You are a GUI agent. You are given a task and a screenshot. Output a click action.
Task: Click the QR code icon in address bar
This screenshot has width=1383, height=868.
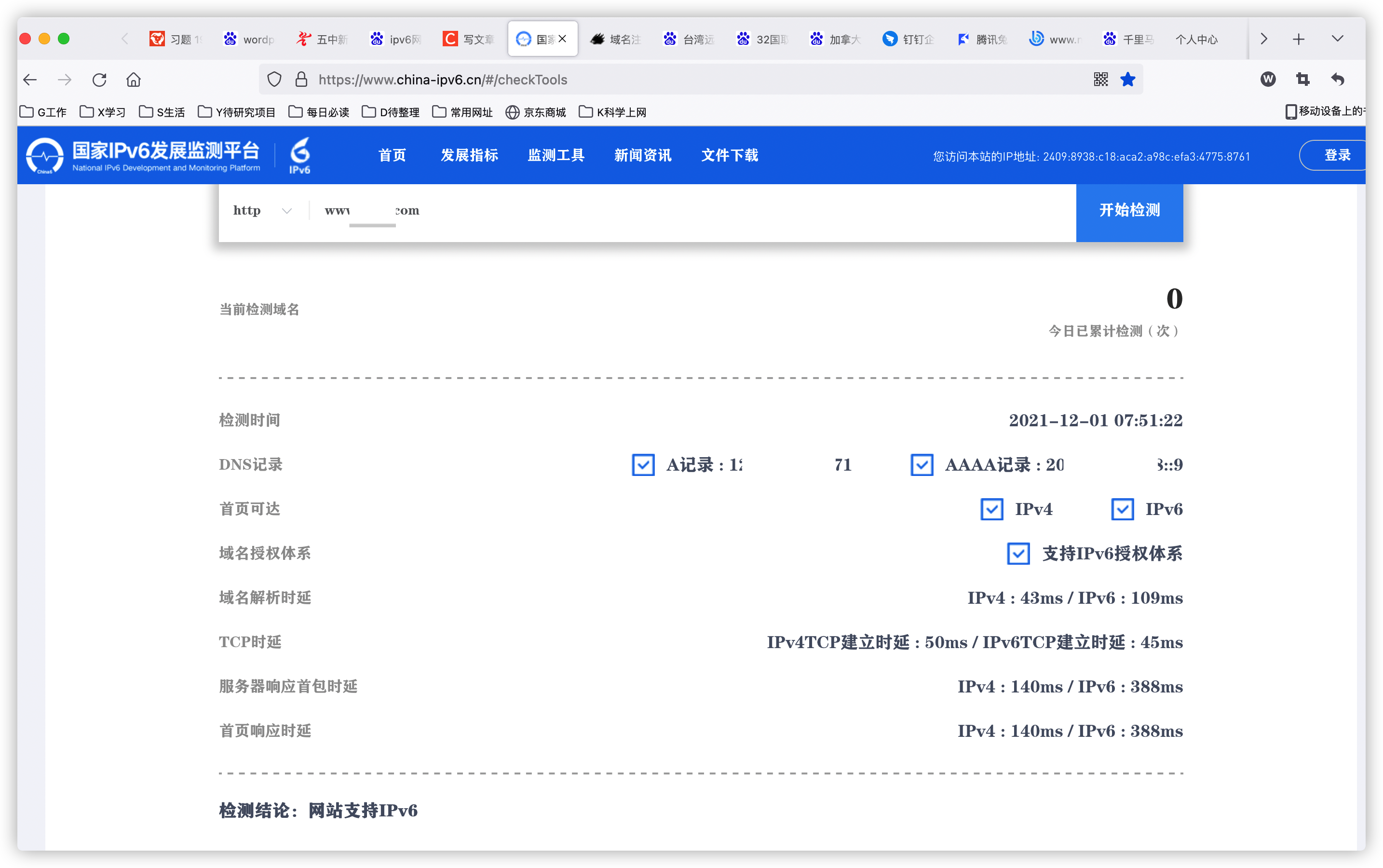(1100, 79)
